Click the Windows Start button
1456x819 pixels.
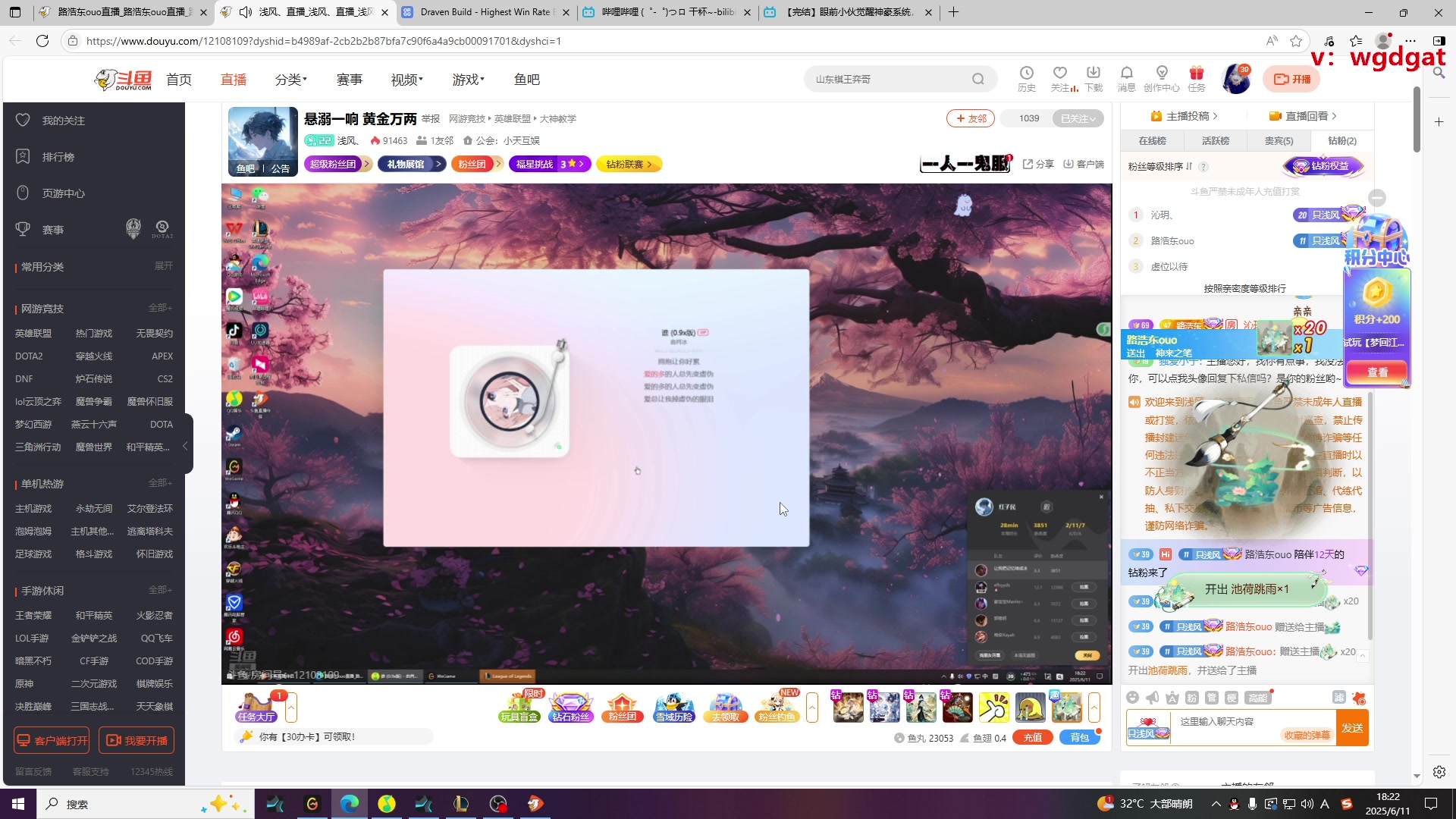[x=18, y=804]
